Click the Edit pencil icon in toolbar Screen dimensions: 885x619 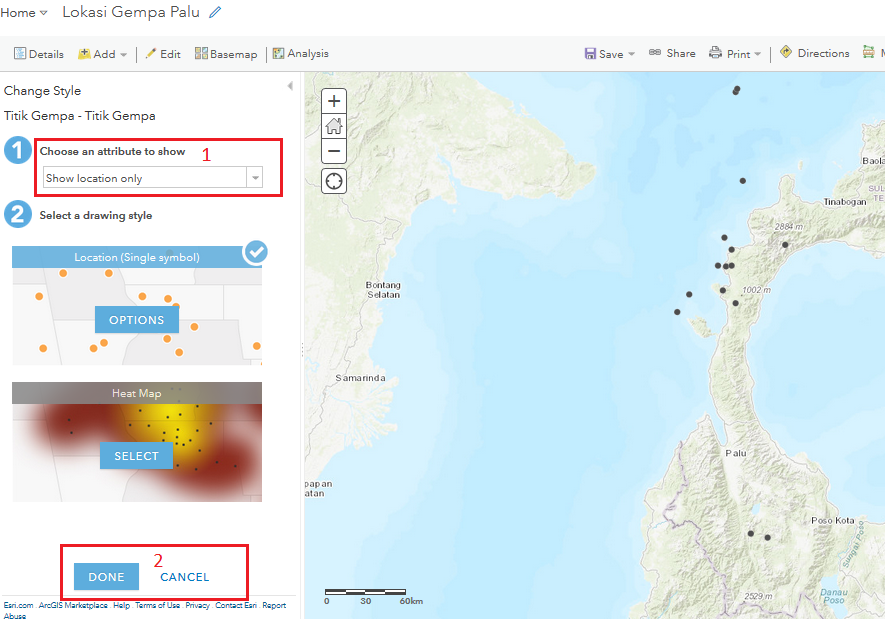point(150,53)
